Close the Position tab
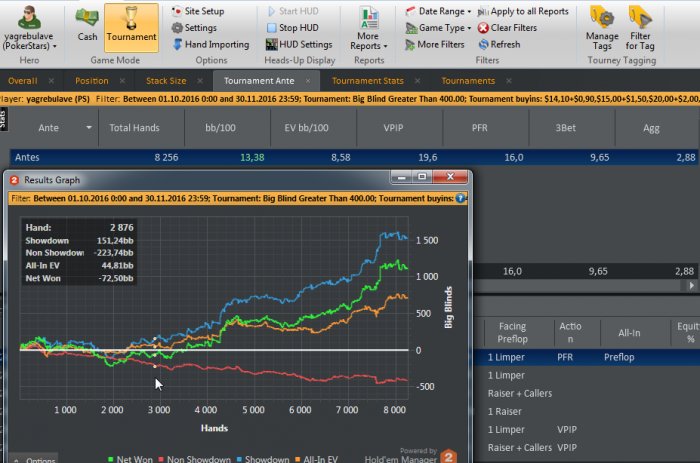This screenshot has width=700, height=463. point(122,81)
